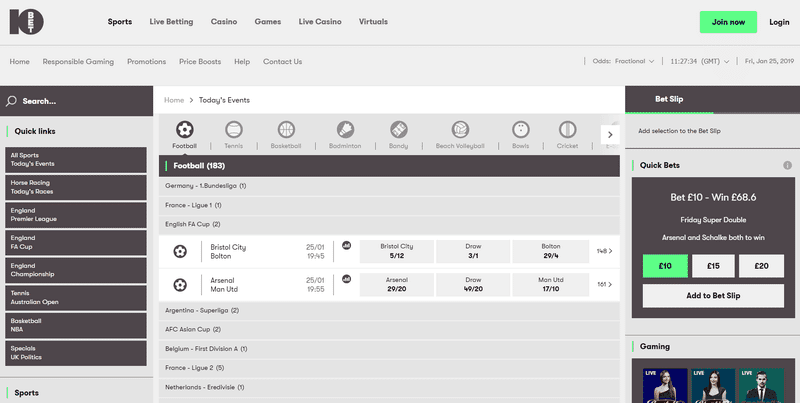
Task: Click the Search input field
Action: pos(78,101)
